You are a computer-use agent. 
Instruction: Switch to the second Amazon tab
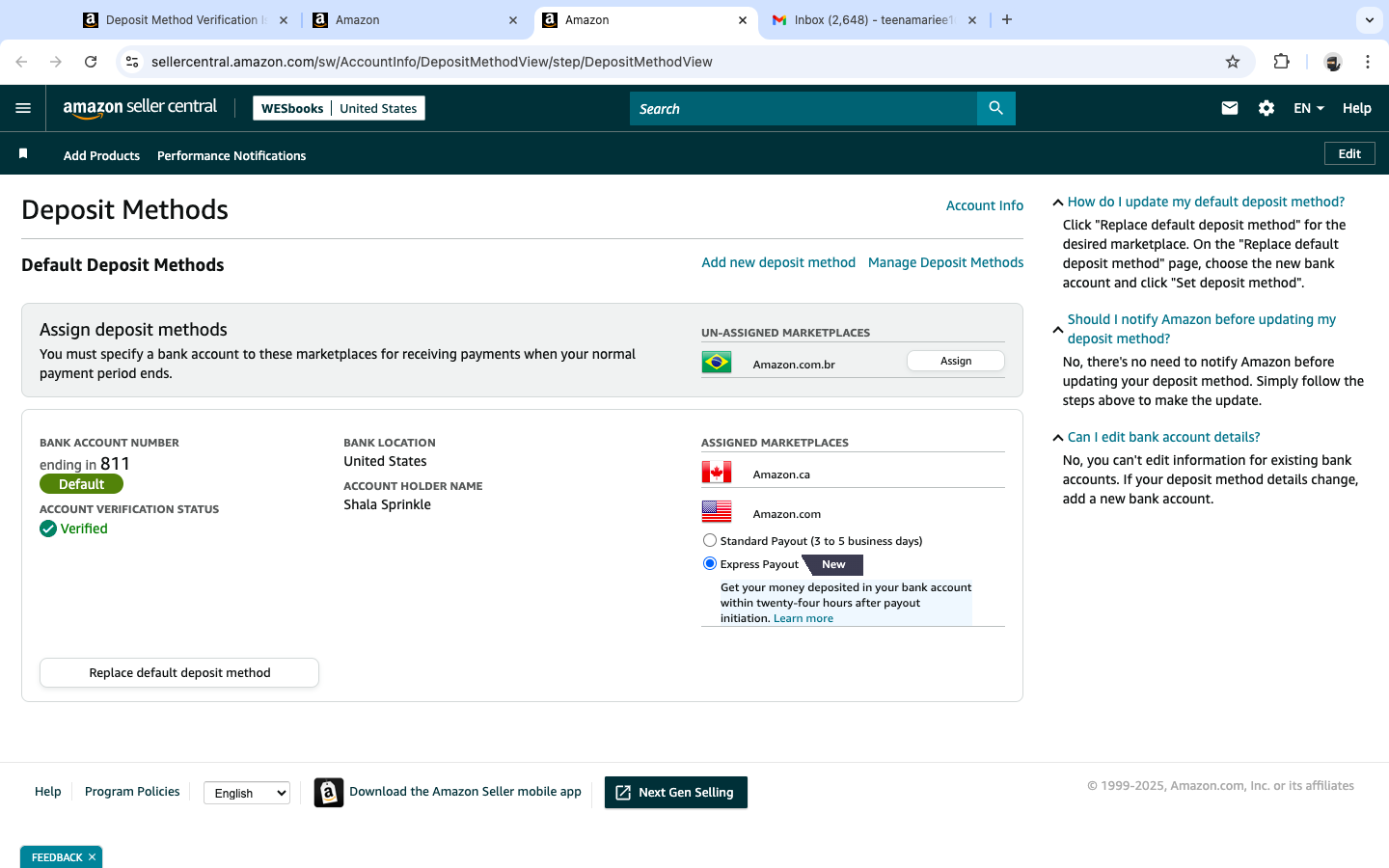click(x=417, y=20)
